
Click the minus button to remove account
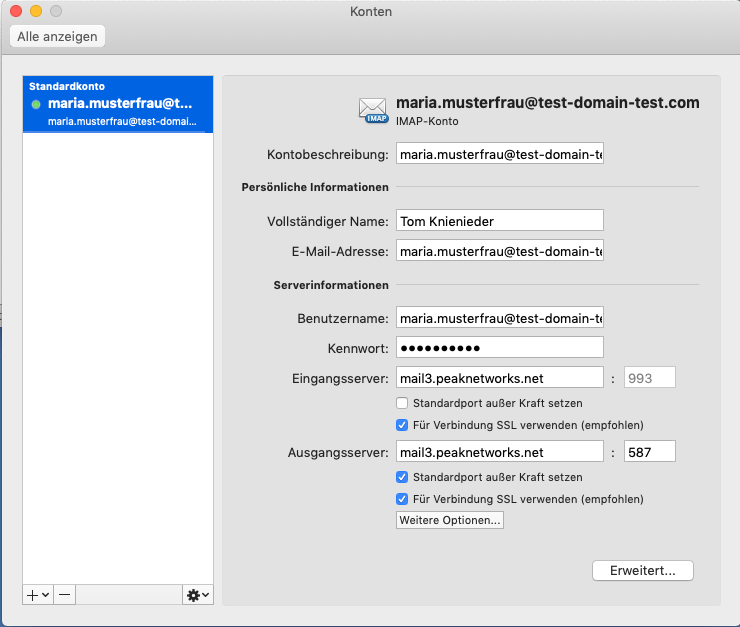click(64, 594)
